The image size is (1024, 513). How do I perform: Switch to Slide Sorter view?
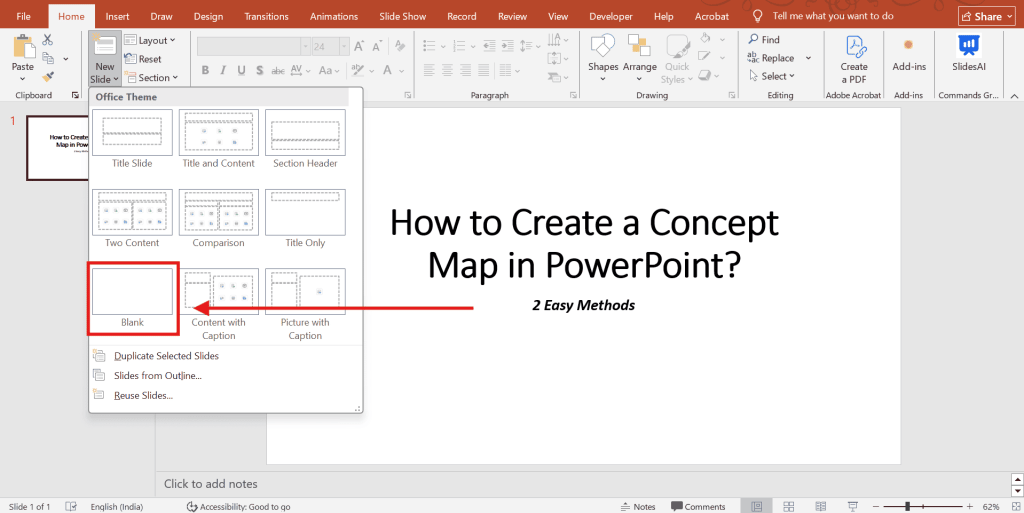pyautogui.click(x=788, y=506)
